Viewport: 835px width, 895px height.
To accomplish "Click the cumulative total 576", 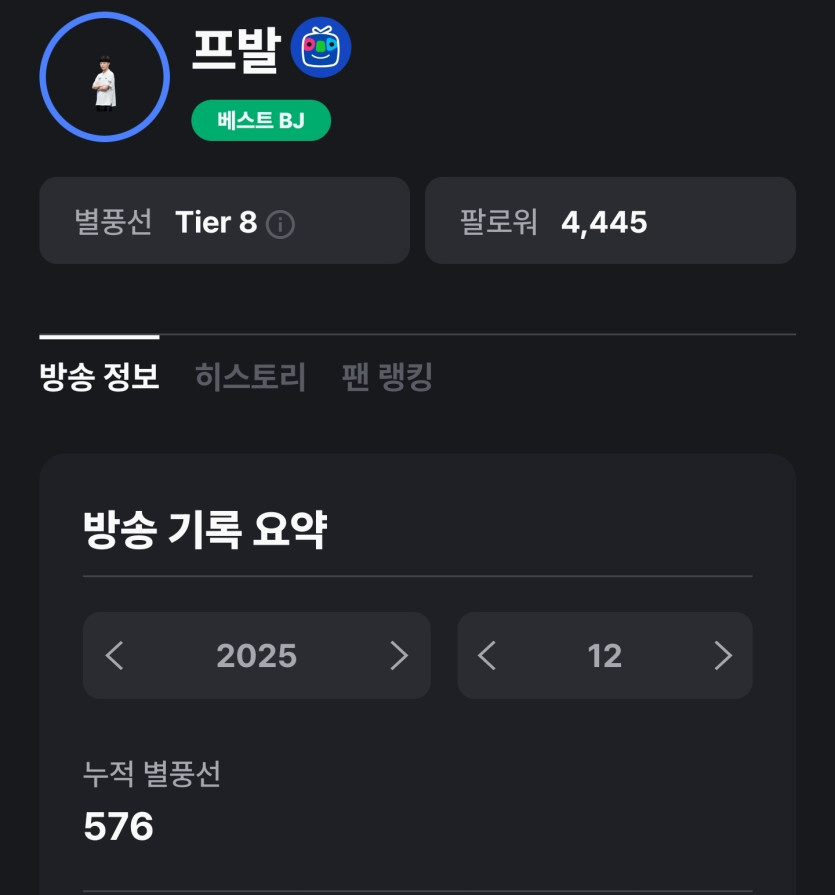I will 118,826.
